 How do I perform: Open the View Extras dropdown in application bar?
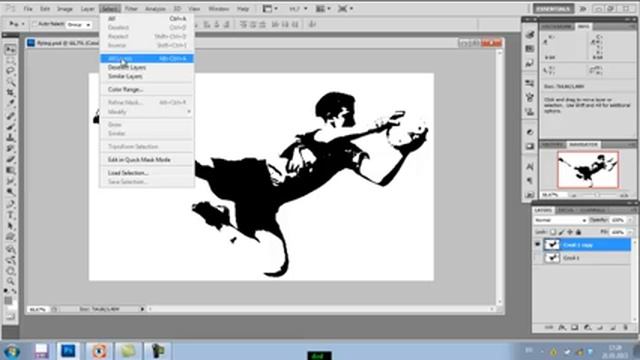pyautogui.click(x=270, y=9)
